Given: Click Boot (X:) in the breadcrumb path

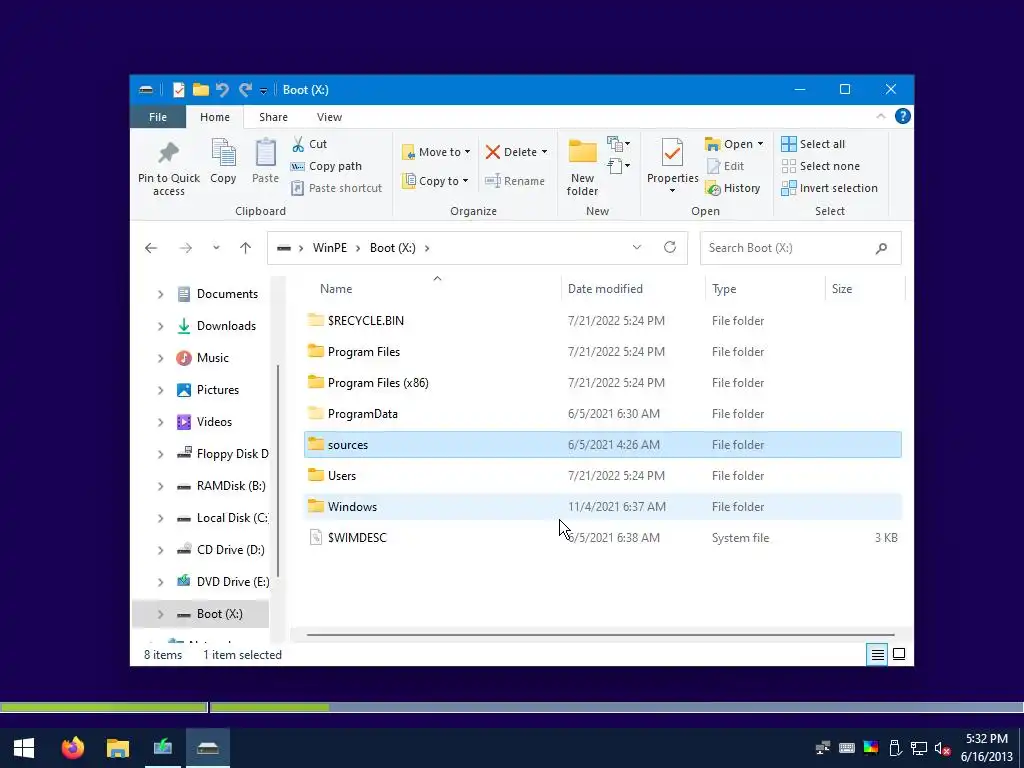Looking at the screenshot, I should [392, 248].
